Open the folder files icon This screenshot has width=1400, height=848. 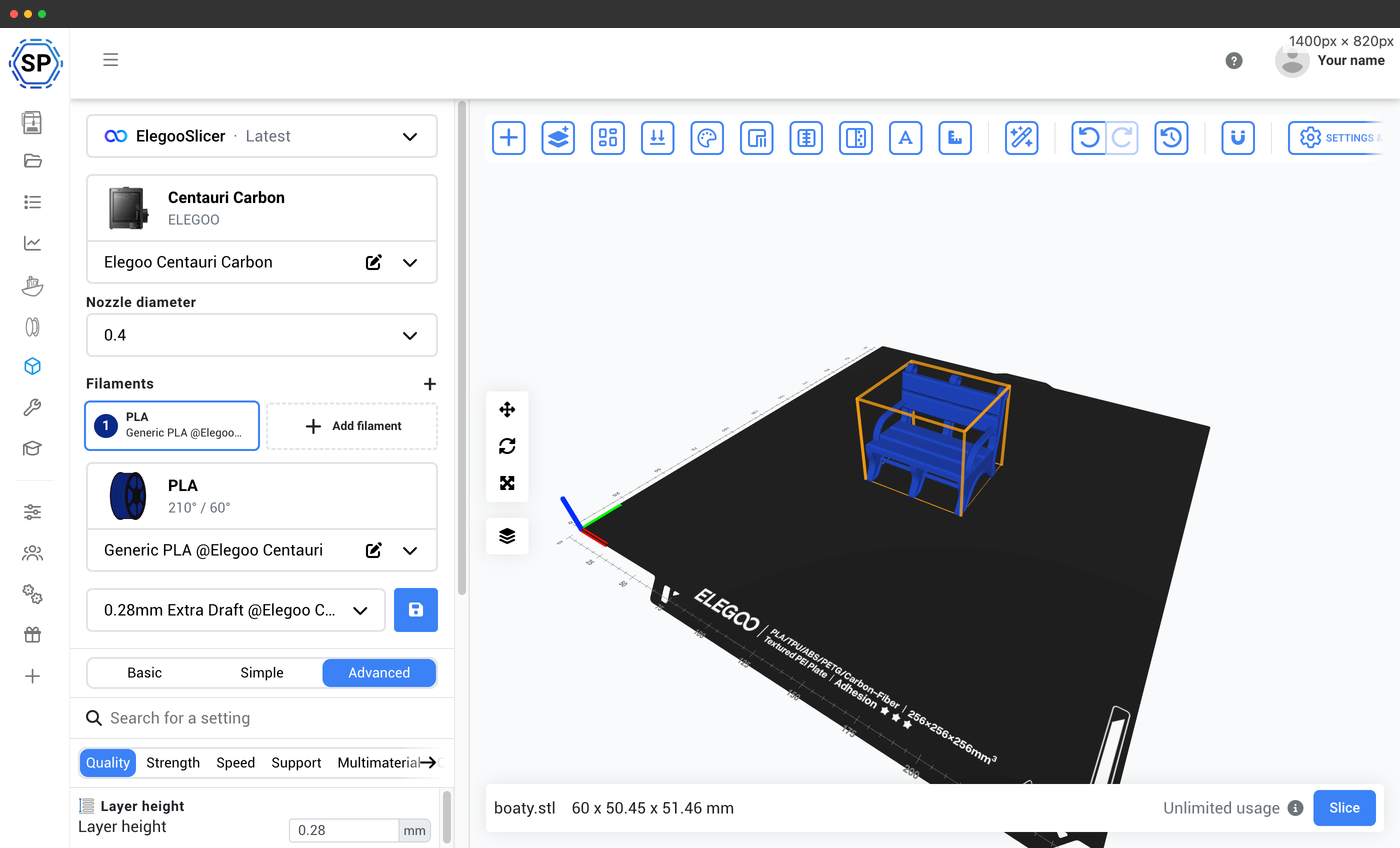(x=33, y=161)
